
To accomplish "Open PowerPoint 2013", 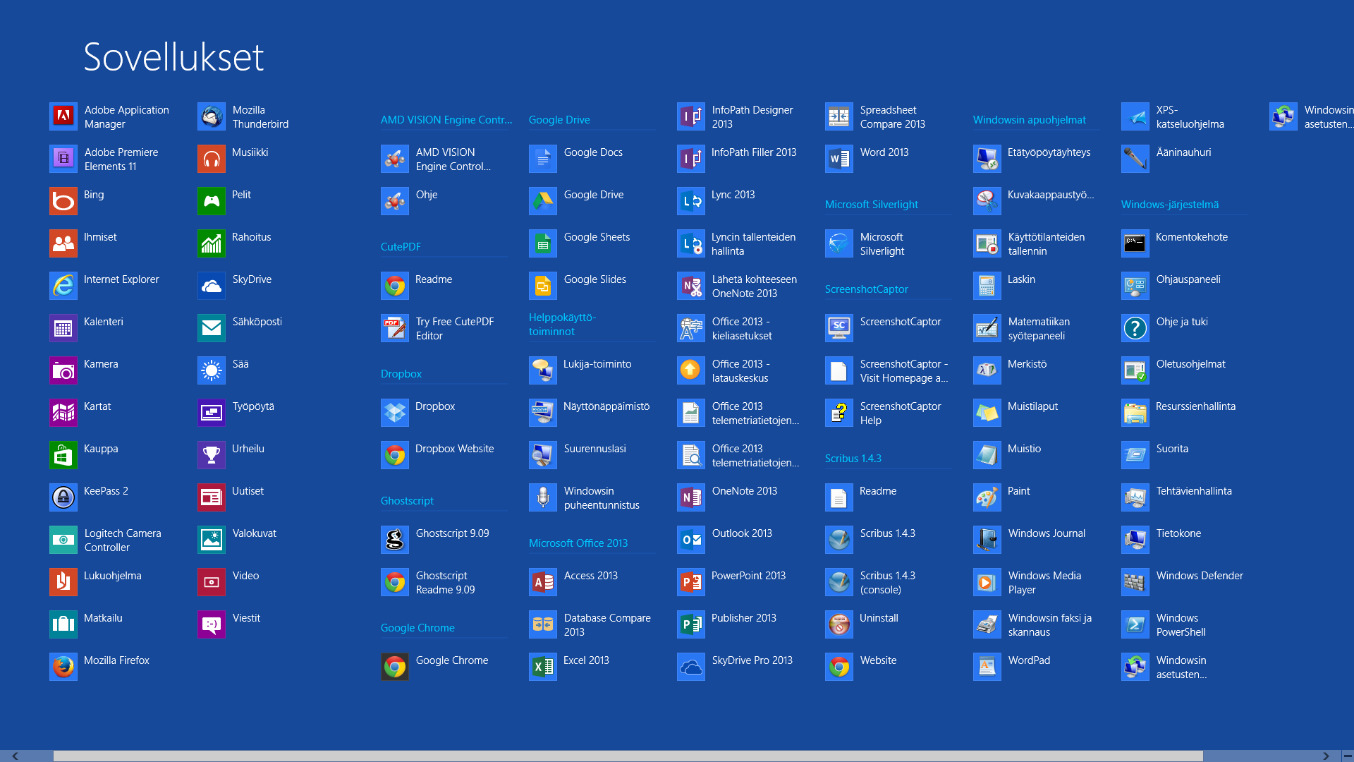I will point(733,582).
